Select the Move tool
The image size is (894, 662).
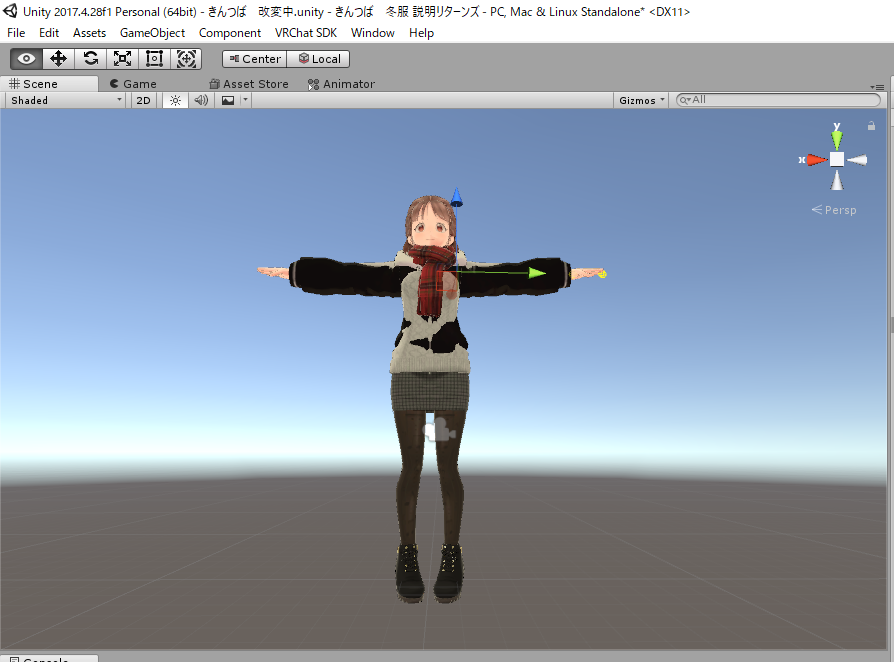58,59
